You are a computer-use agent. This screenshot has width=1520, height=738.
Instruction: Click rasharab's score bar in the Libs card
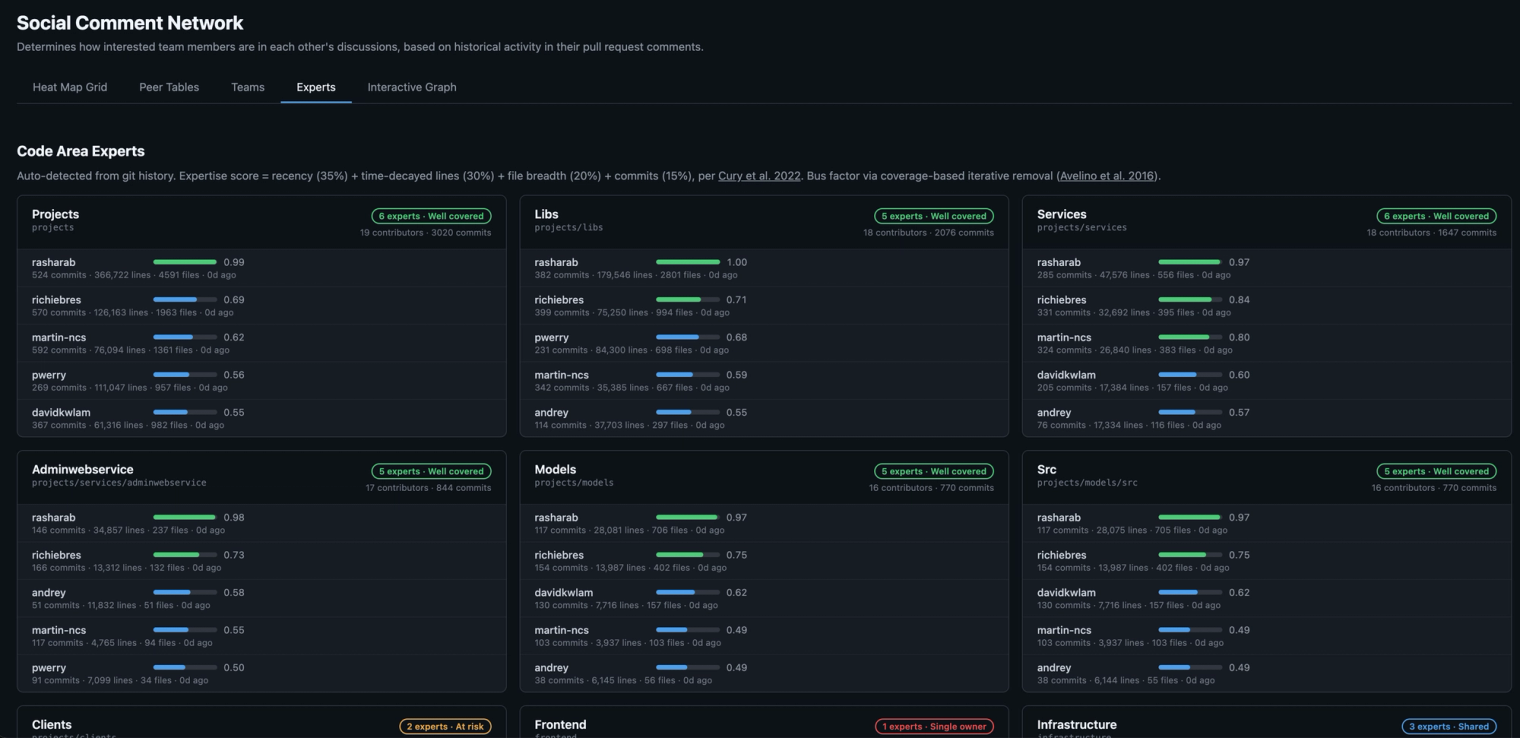click(x=688, y=262)
